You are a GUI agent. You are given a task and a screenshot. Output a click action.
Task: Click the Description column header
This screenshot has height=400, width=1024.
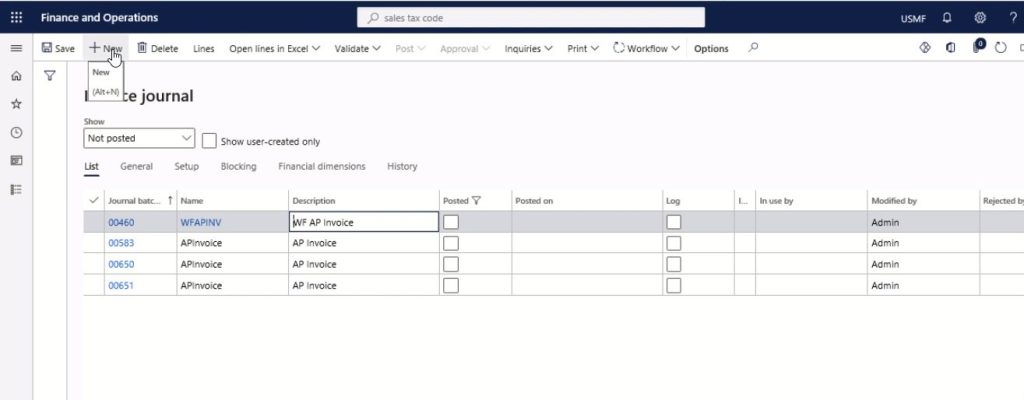coord(313,201)
